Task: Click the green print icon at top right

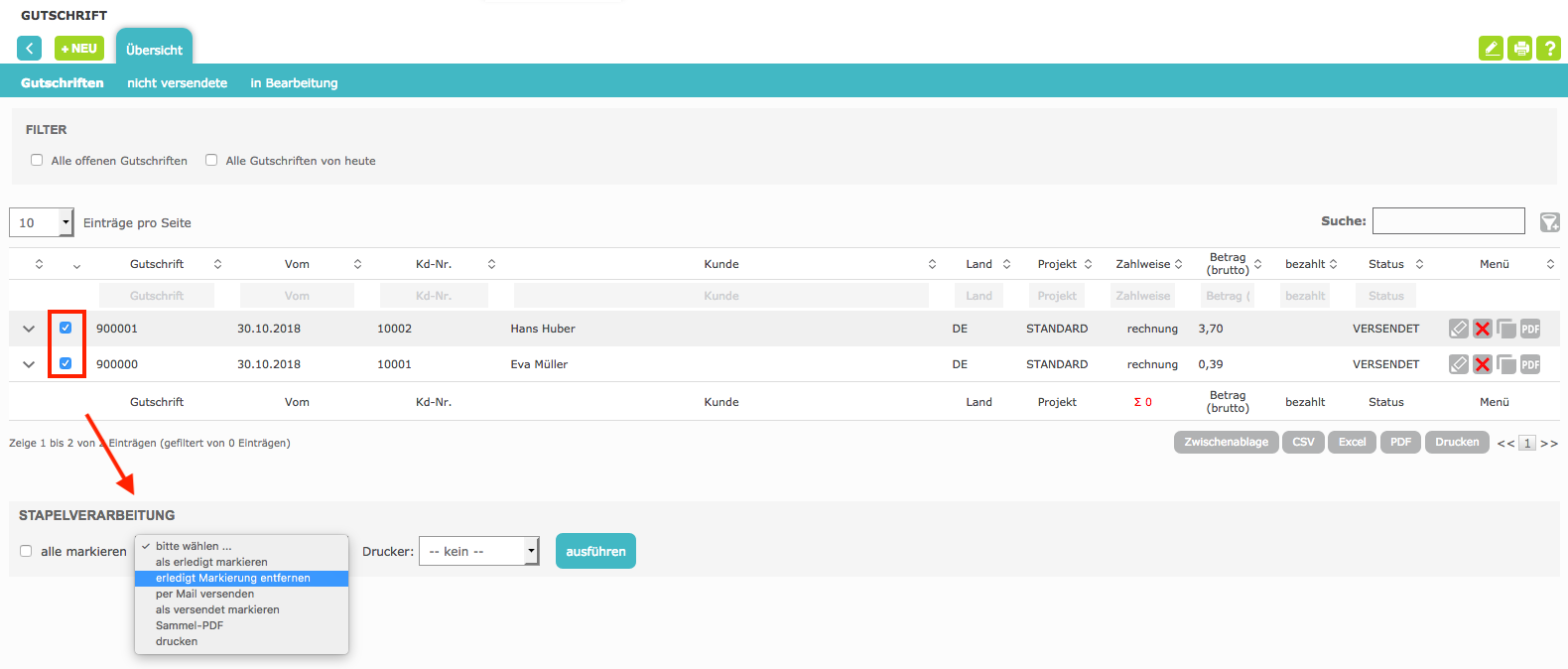Action: tap(1519, 48)
